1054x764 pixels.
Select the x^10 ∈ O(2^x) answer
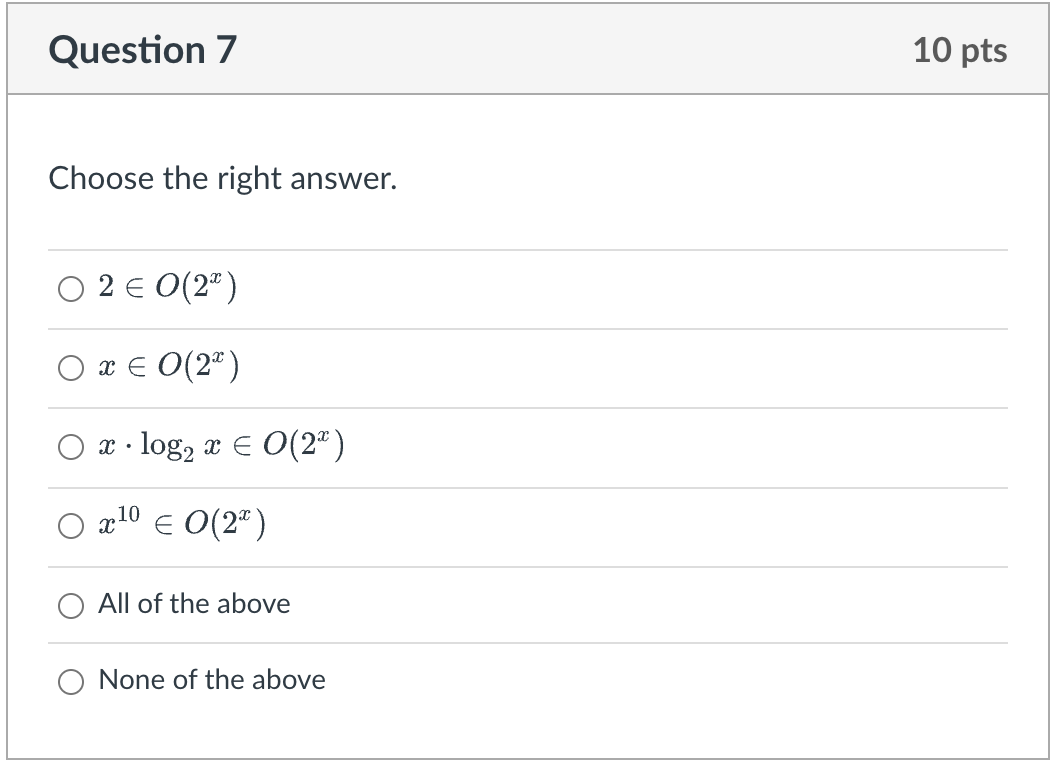(x=70, y=524)
